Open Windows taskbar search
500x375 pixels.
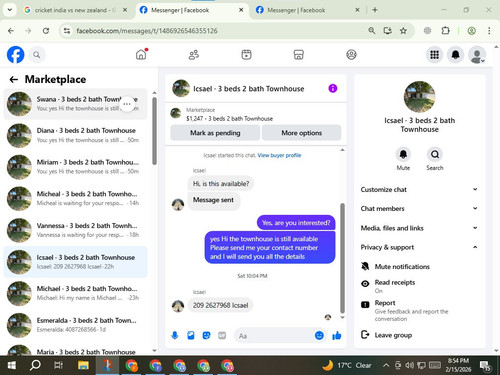point(35,365)
